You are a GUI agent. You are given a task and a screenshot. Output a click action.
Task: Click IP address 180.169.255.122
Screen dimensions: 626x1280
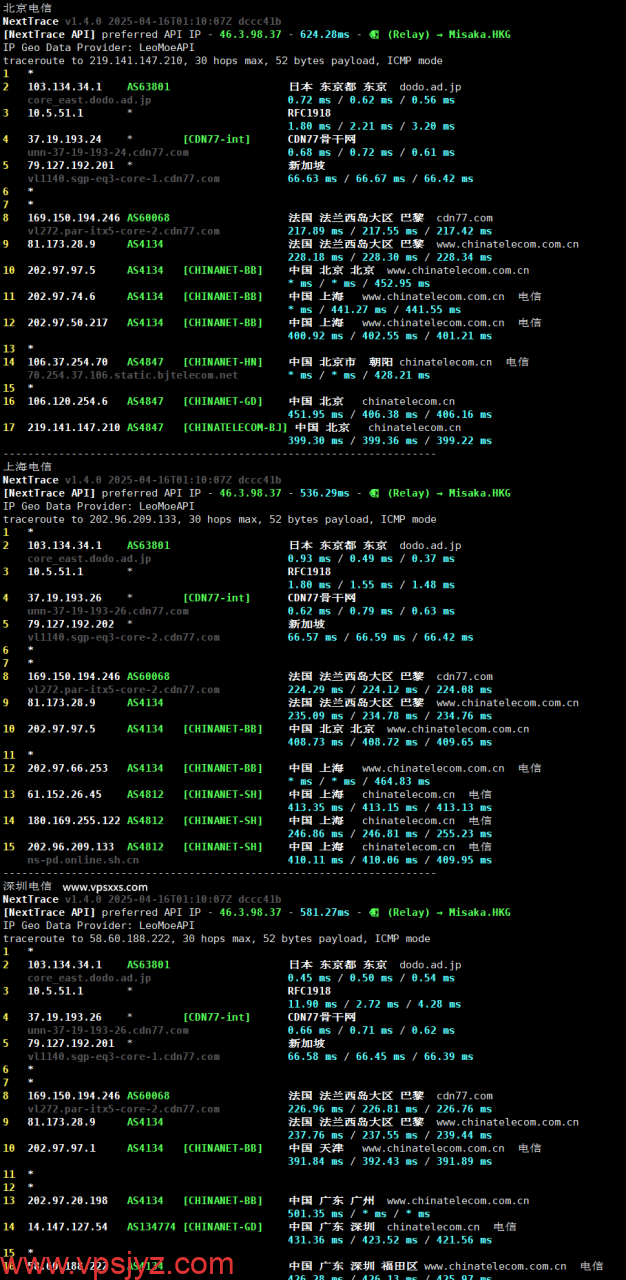[x=73, y=821]
